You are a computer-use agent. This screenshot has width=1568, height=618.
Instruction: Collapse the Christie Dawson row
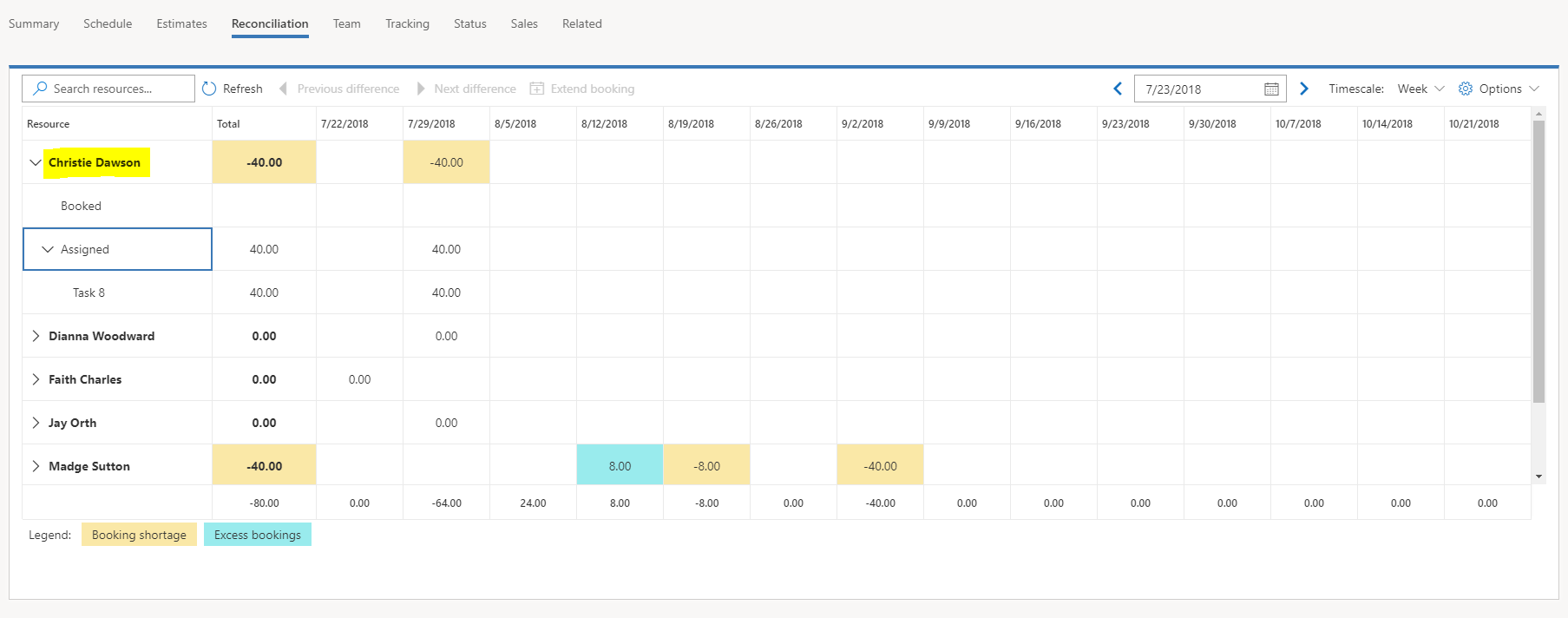(x=36, y=162)
